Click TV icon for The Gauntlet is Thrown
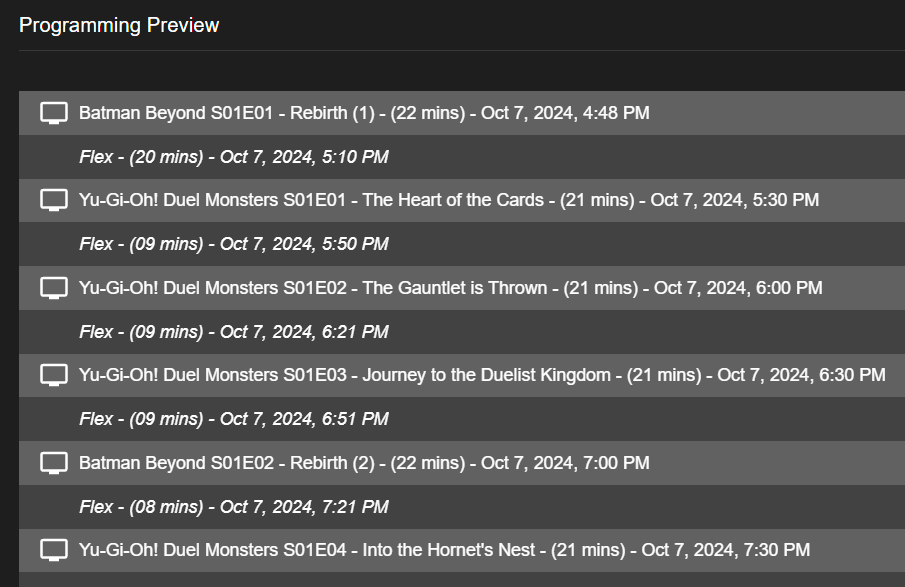This screenshot has height=587, width=905. tap(54, 288)
